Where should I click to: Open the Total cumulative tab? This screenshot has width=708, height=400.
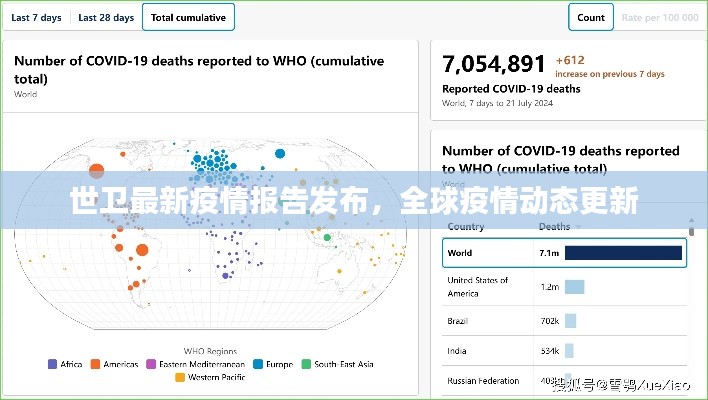click(x=189, y=17)
